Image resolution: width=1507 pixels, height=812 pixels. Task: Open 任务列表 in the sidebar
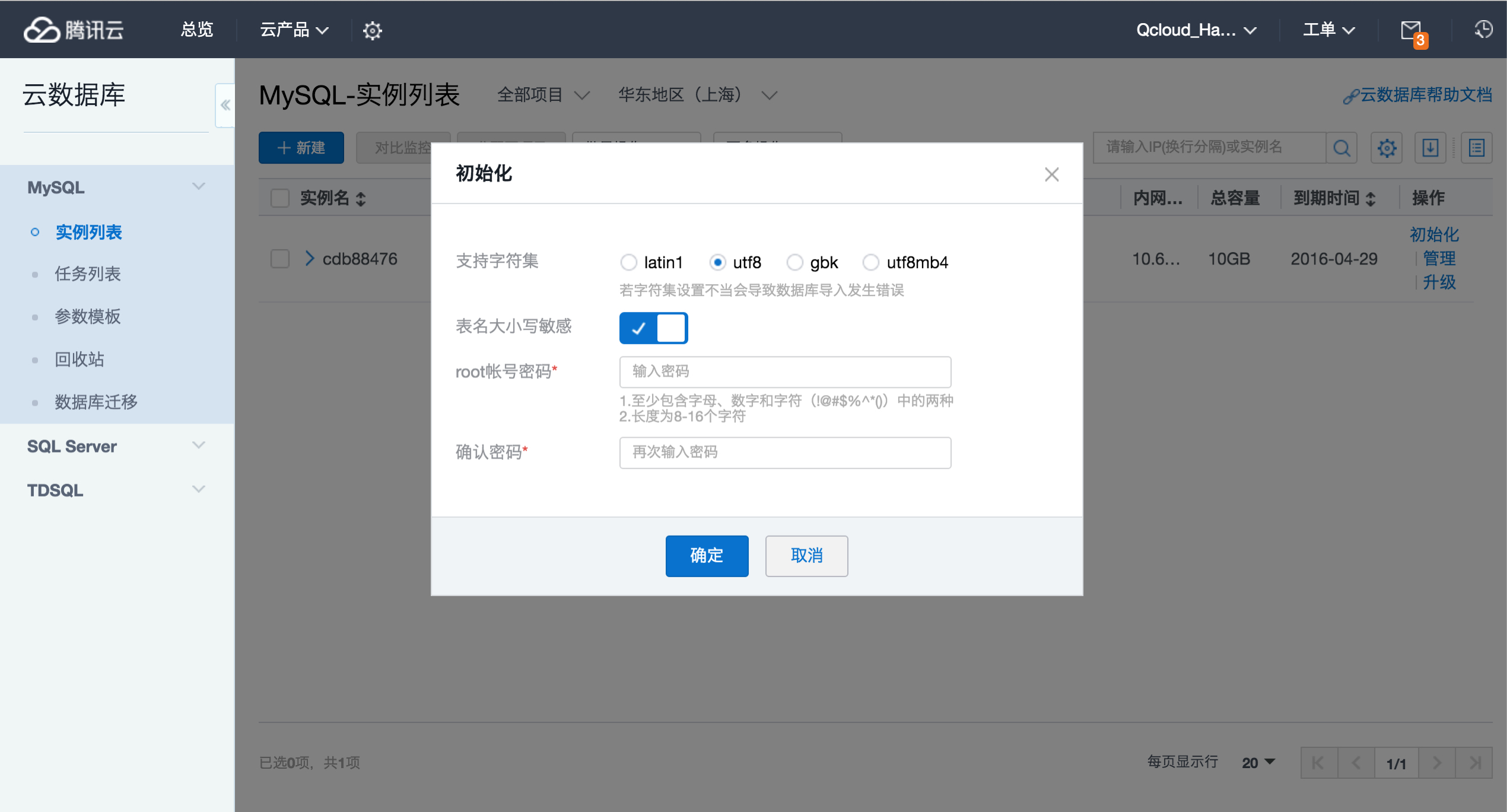(88, 274)
